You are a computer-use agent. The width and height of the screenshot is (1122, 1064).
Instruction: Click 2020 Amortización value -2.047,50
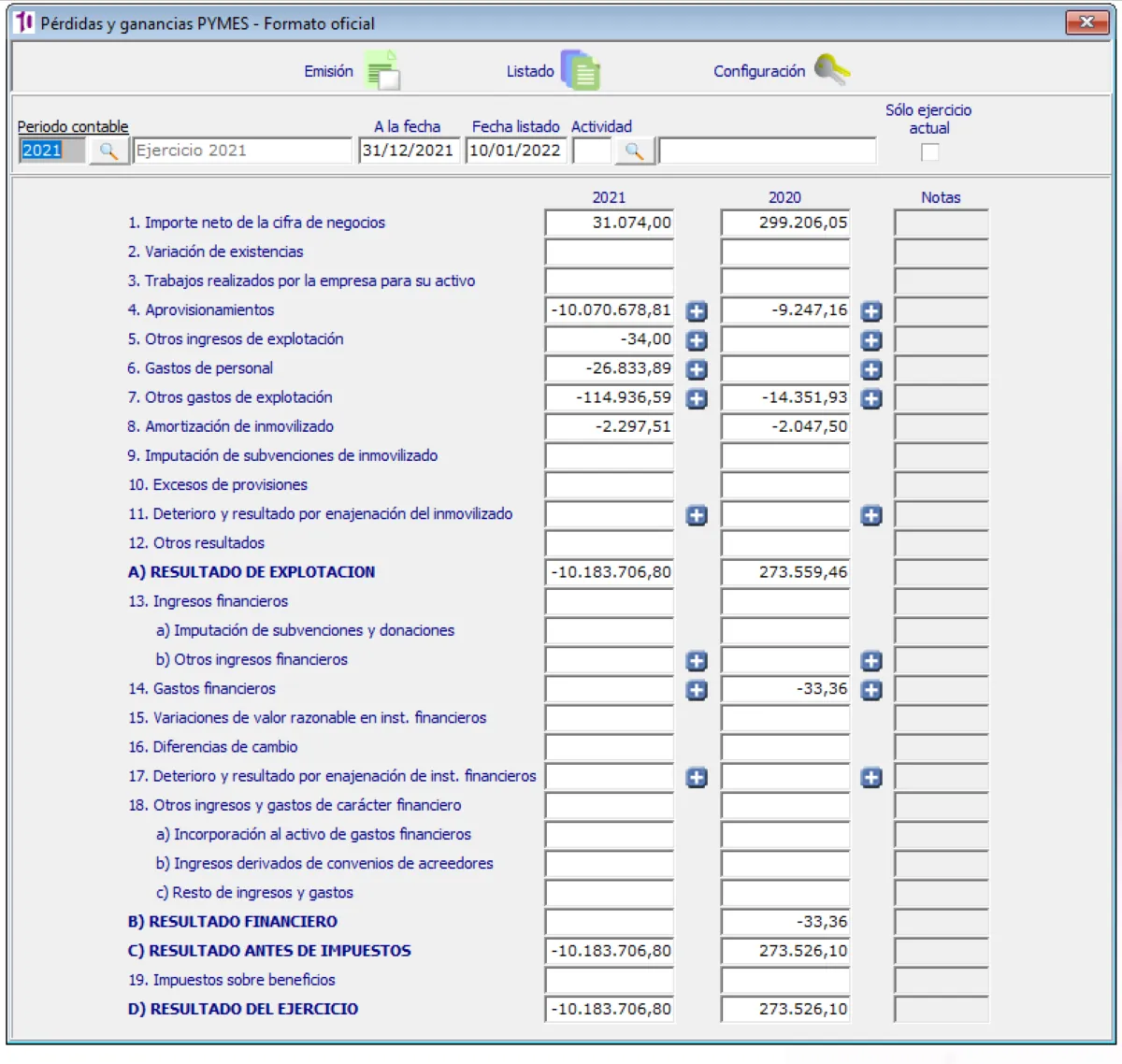click(785, 426)
